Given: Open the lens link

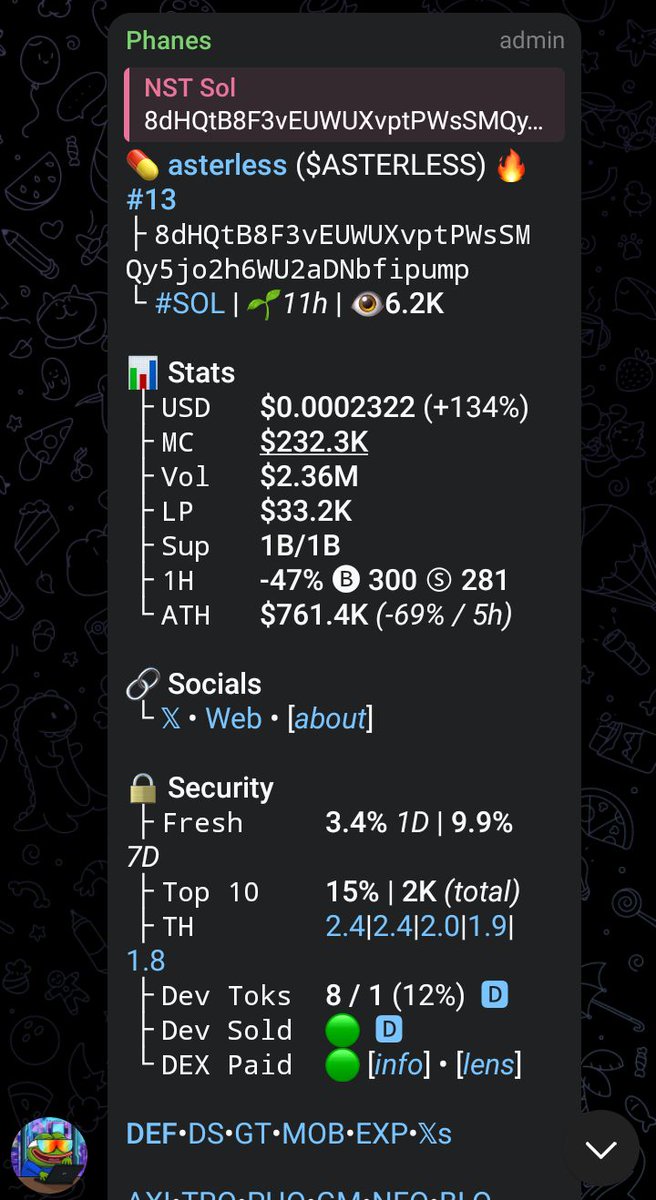Looking at the screenshot, I should (489, 1064).
